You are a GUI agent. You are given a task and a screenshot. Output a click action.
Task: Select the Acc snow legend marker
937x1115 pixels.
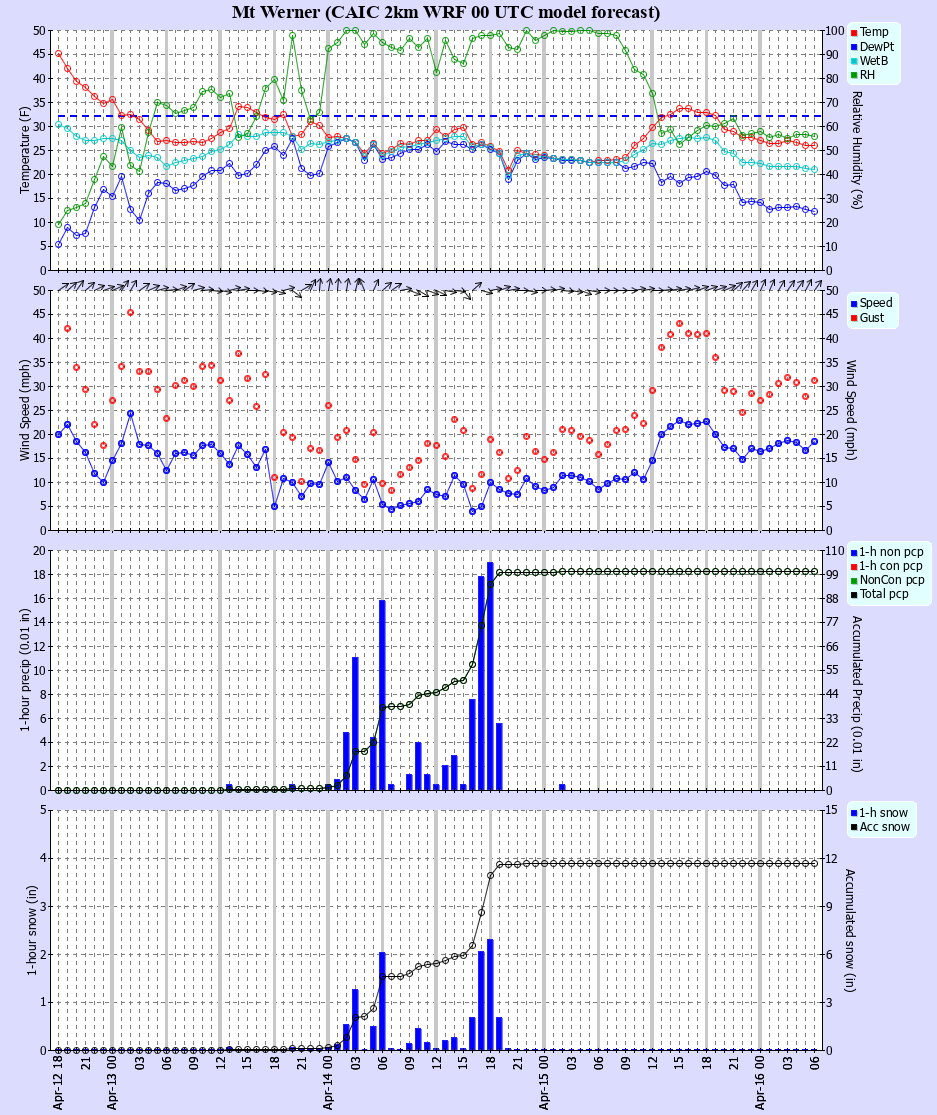pyautogui.click(x=854, y=827)
